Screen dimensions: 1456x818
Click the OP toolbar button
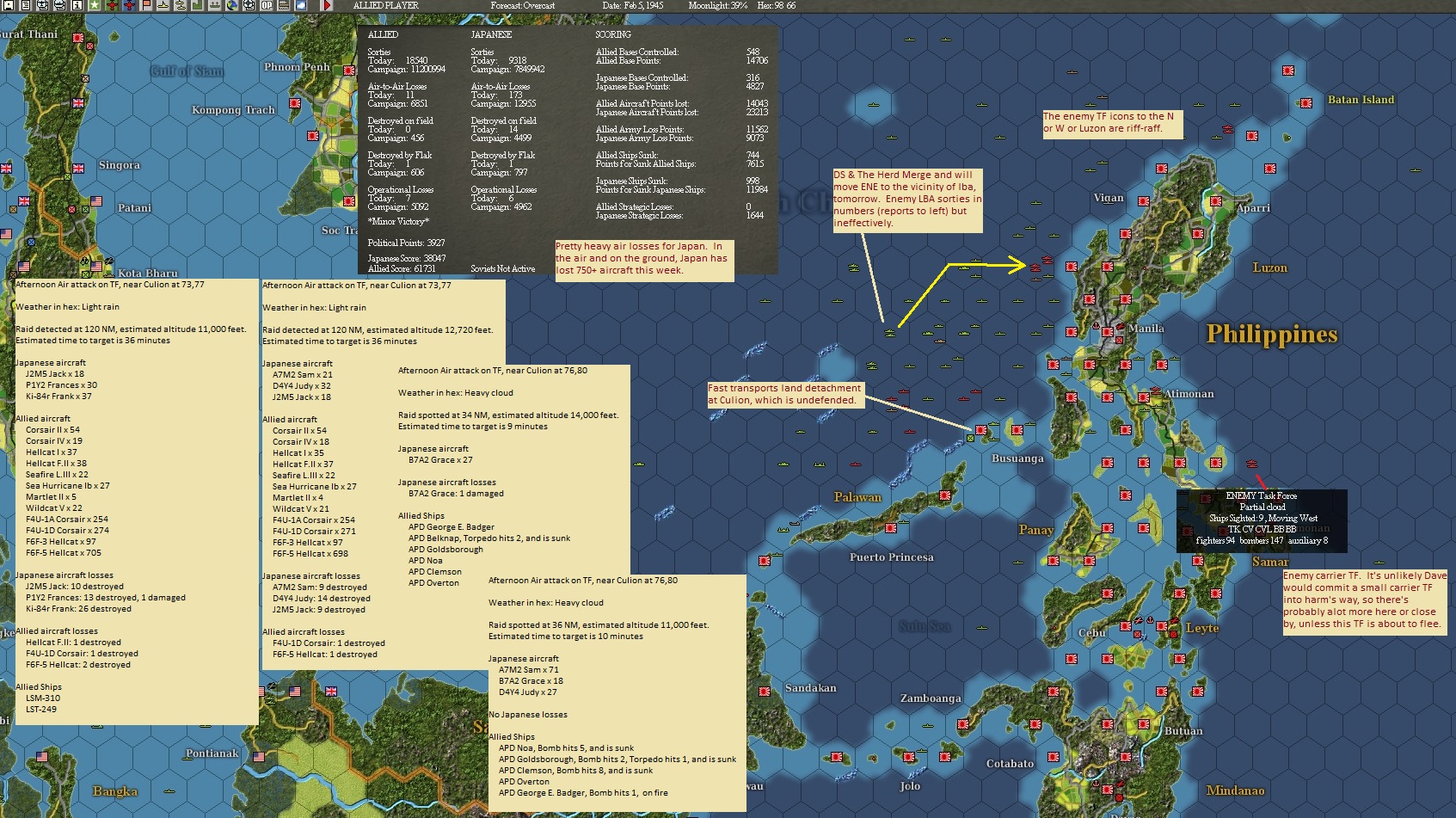267,5
